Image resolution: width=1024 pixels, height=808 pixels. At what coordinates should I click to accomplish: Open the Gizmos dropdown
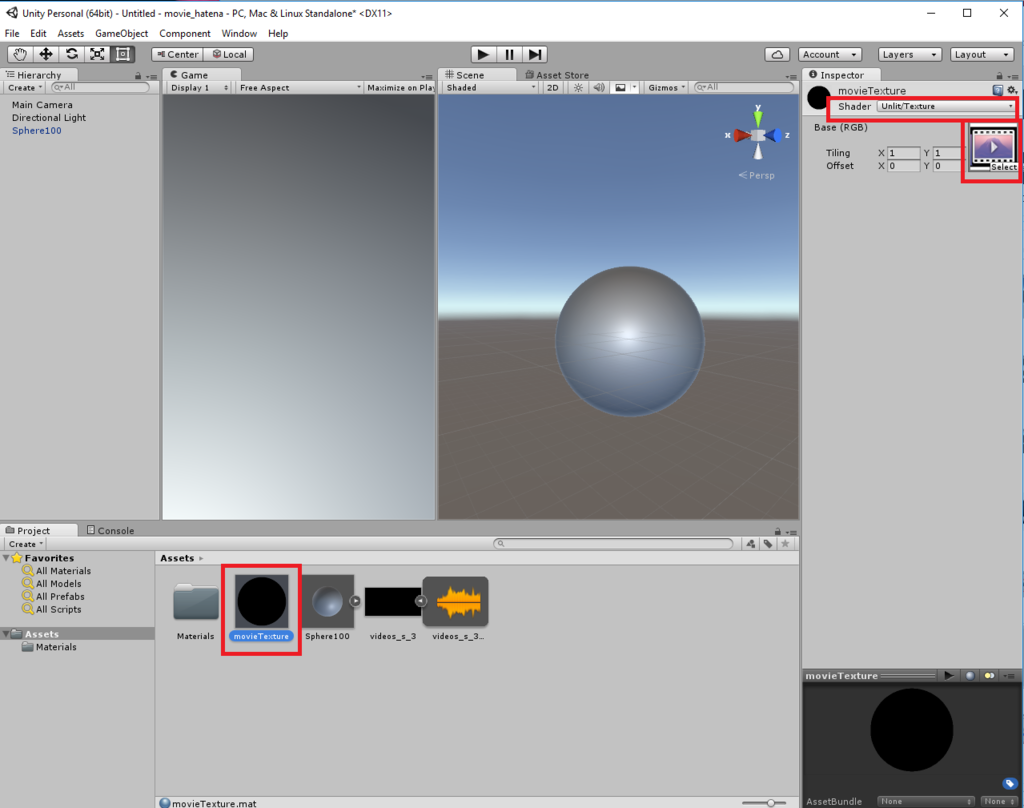pyautogui.click(x=666, y=88)
